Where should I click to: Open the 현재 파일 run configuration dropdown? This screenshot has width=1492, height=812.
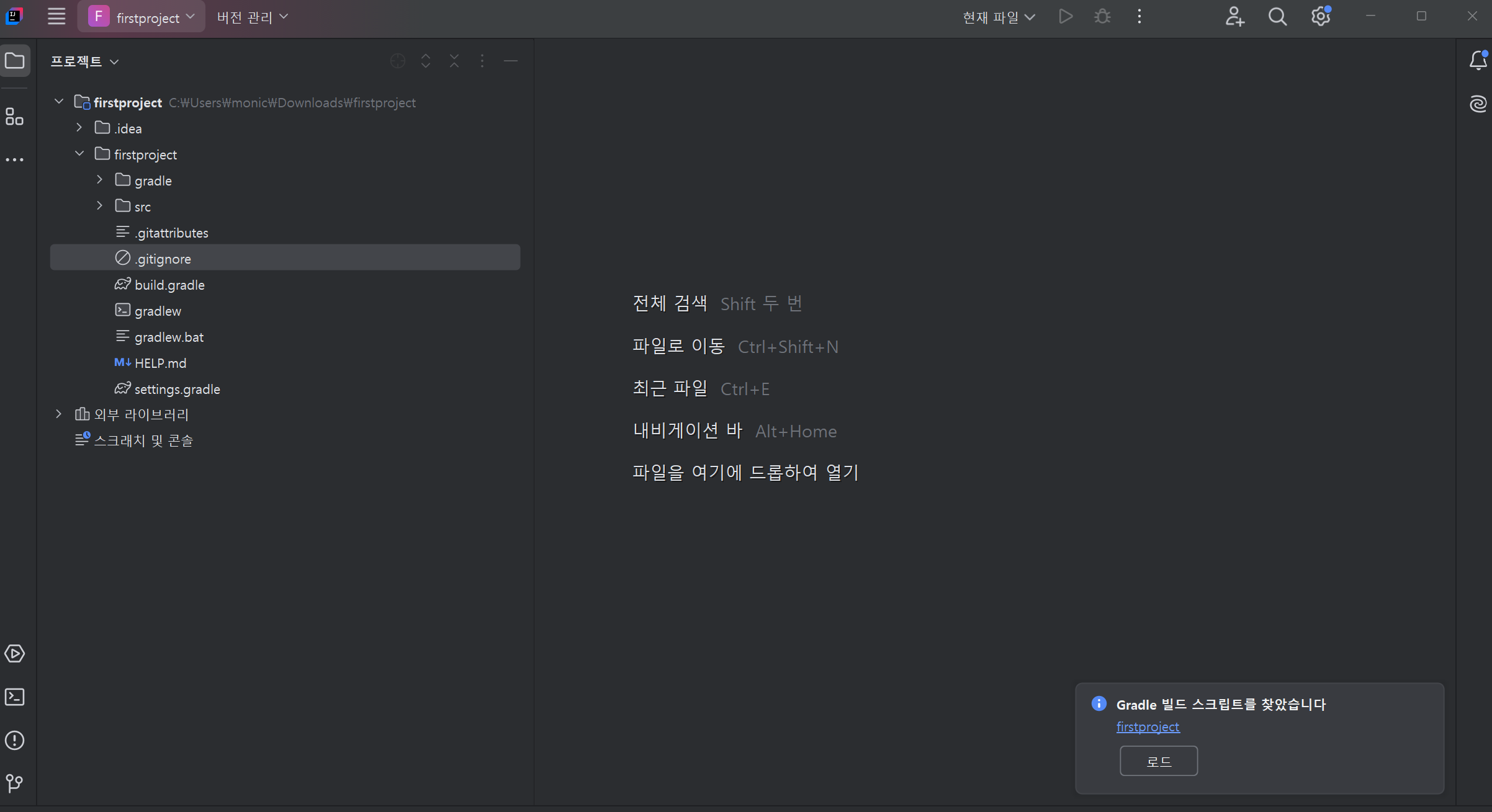[x=998, y=17]
